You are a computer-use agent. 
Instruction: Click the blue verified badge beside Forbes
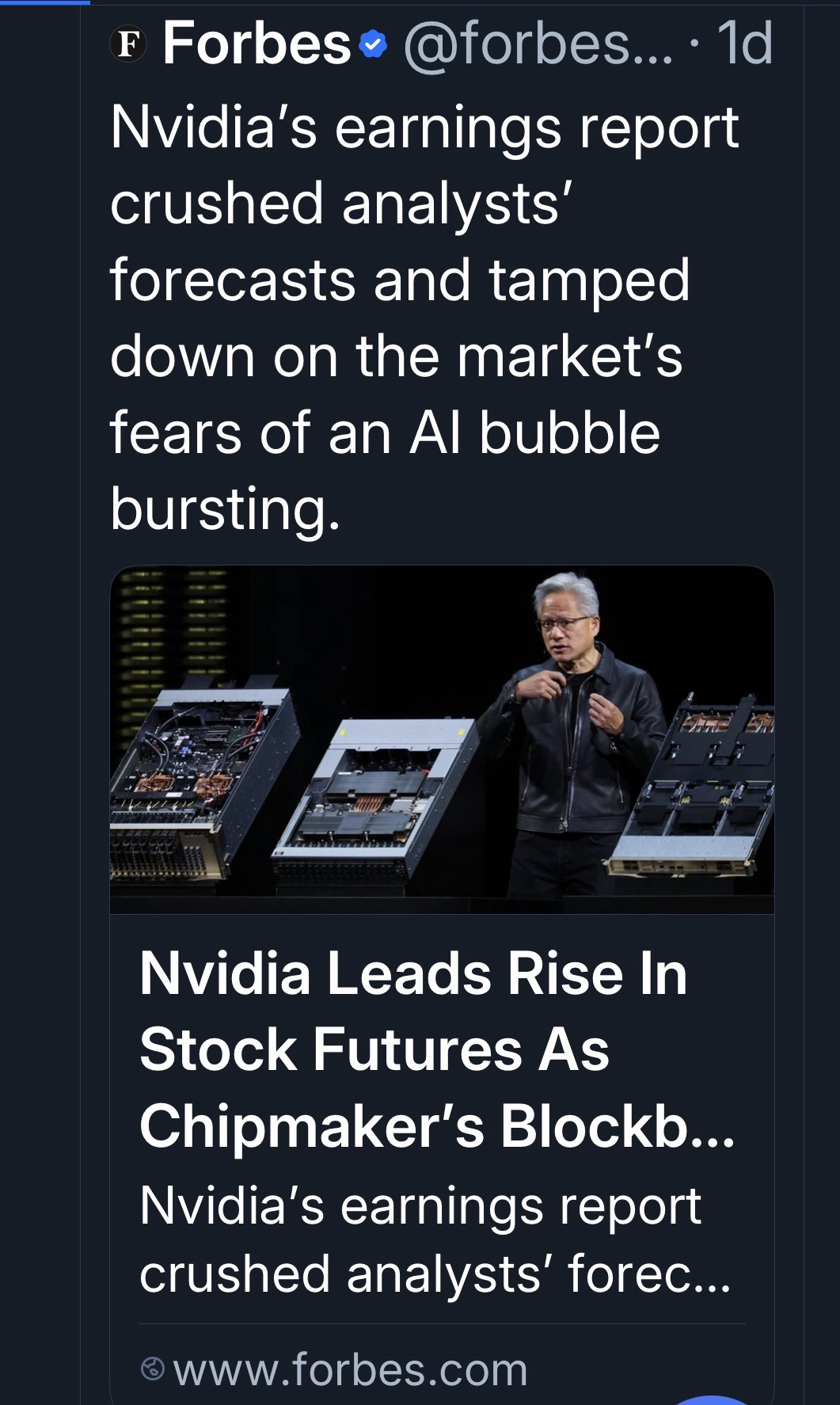click(372, 45)
